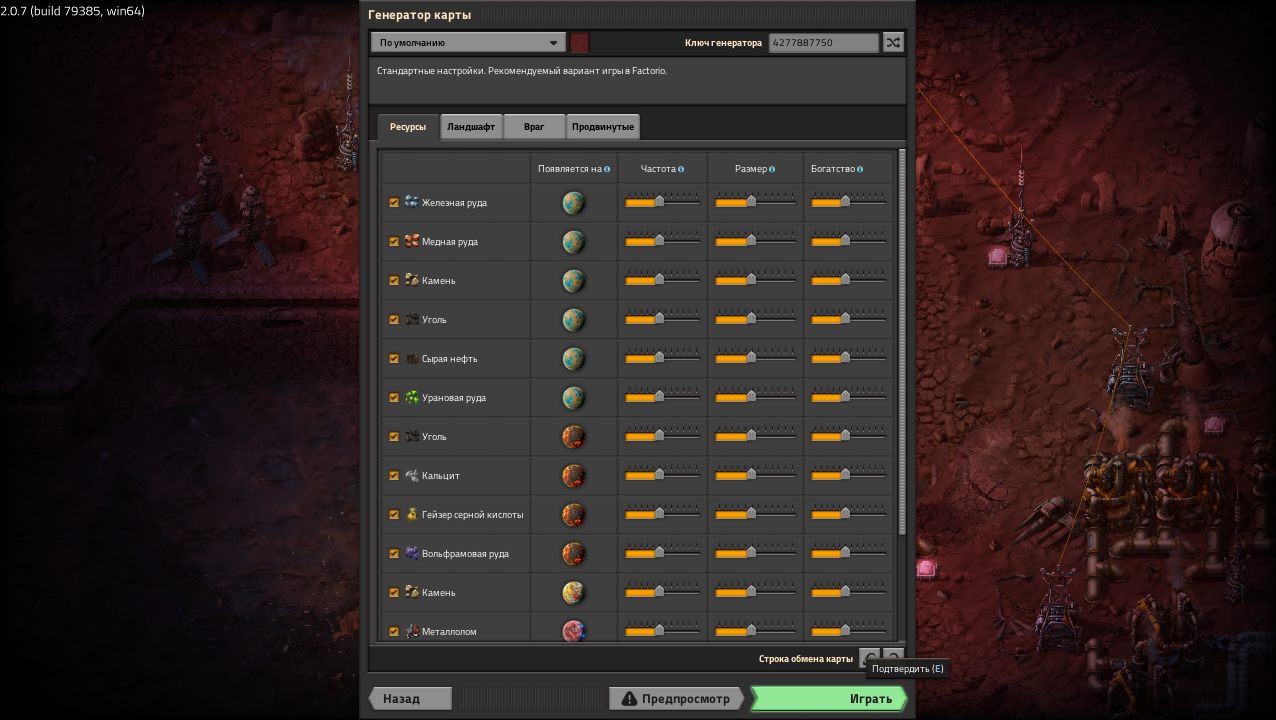Open the По умолчанию preset dropdown
Image resolution: width=1276 pixels, height=720 pixels.
tap(468, 43)
